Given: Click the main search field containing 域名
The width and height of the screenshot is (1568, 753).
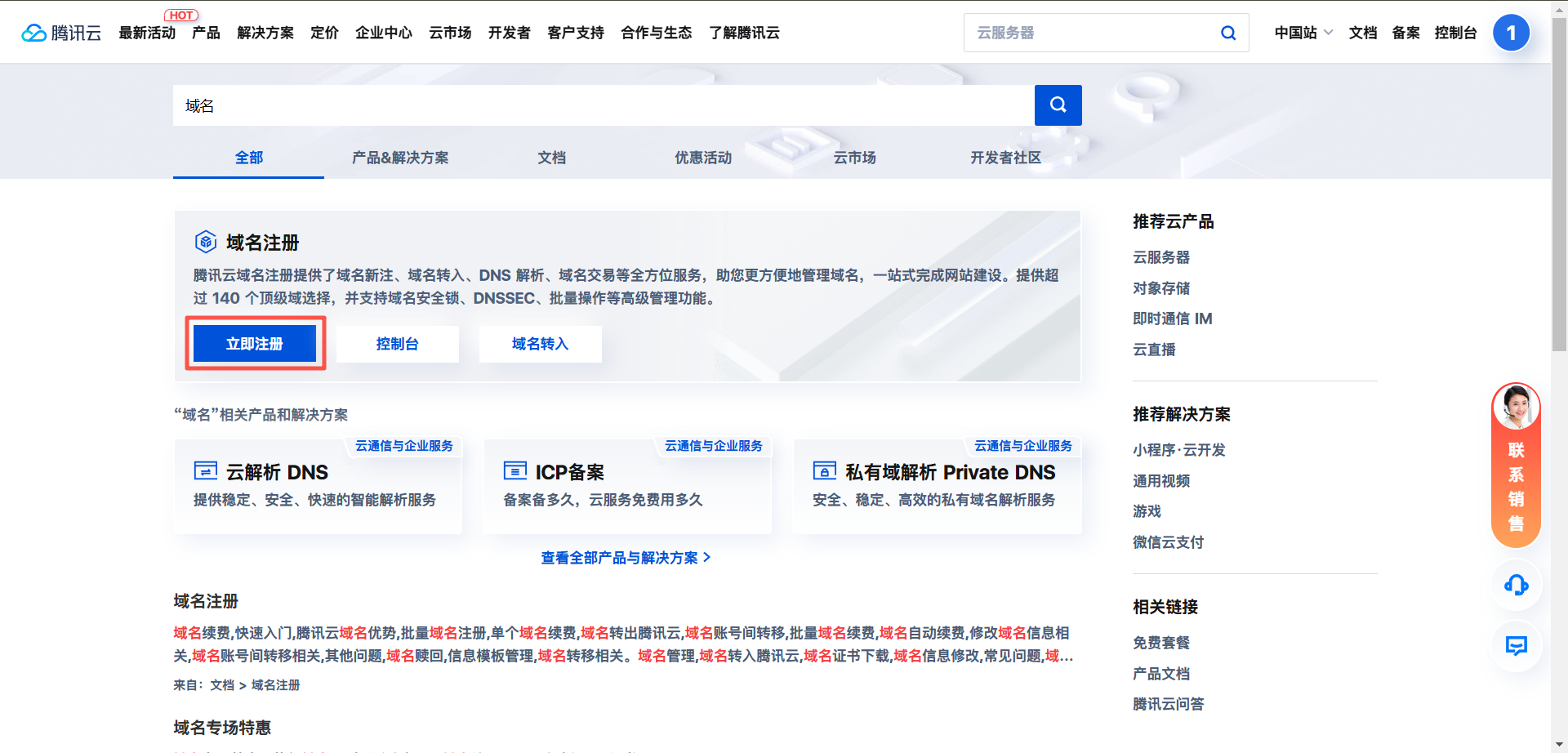Looking at the screenshot, I should [x=604, y=105].
